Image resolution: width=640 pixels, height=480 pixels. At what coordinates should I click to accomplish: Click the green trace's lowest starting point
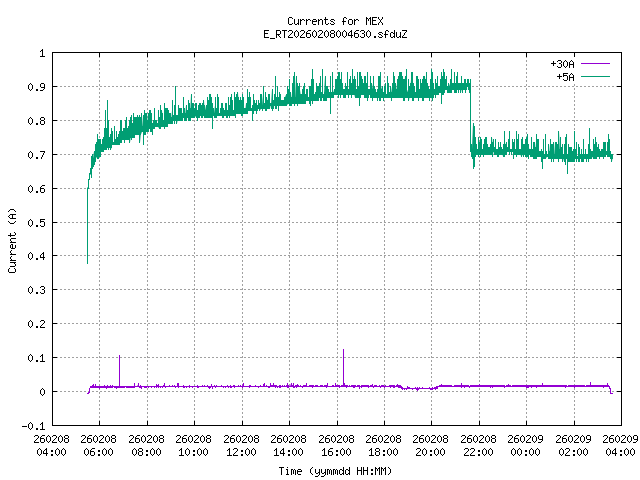point(87,262)
